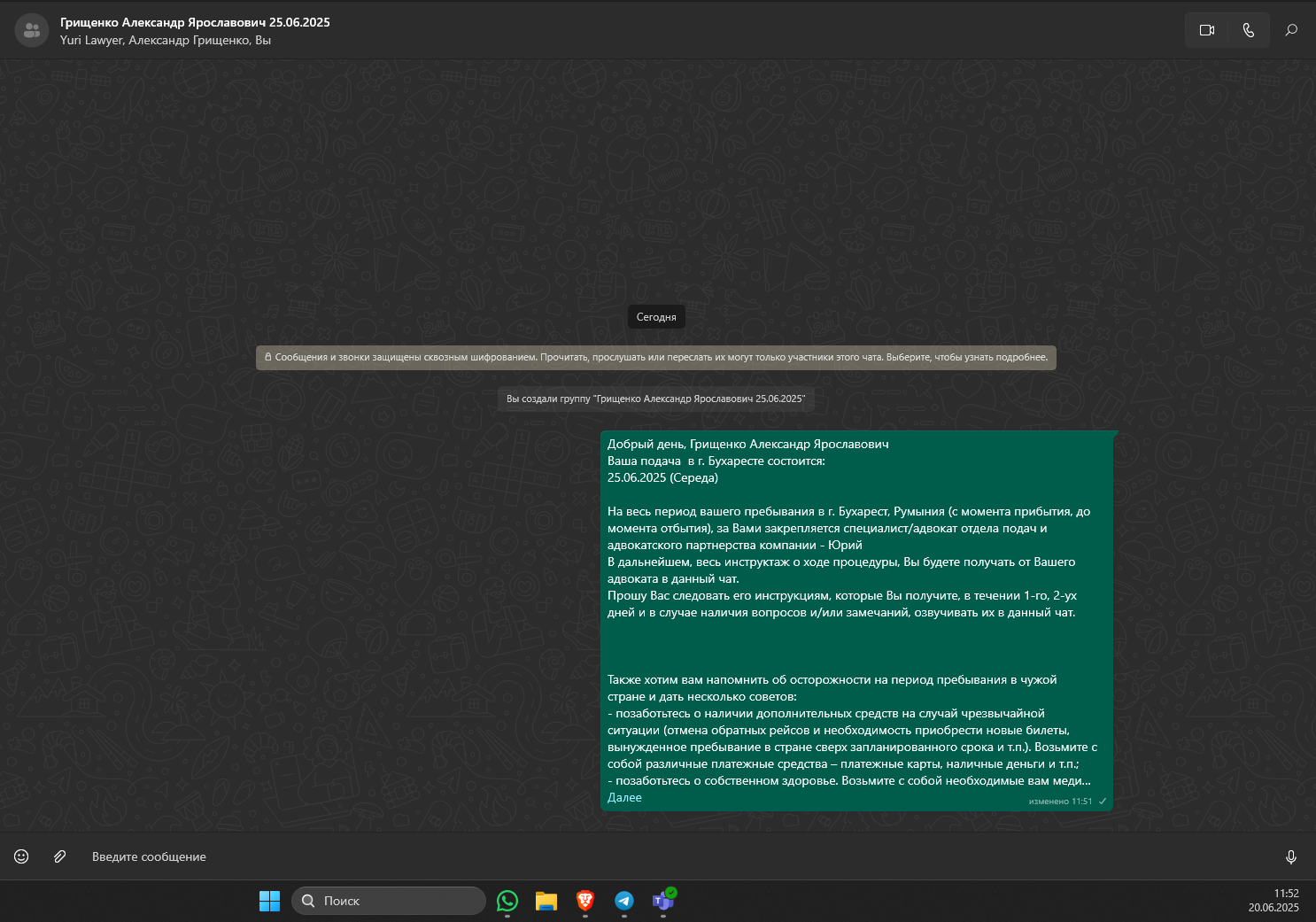This screenshot has height=922, width=1316.
Task: Record a voice message with microphone icon
Action: point(1291,856)
